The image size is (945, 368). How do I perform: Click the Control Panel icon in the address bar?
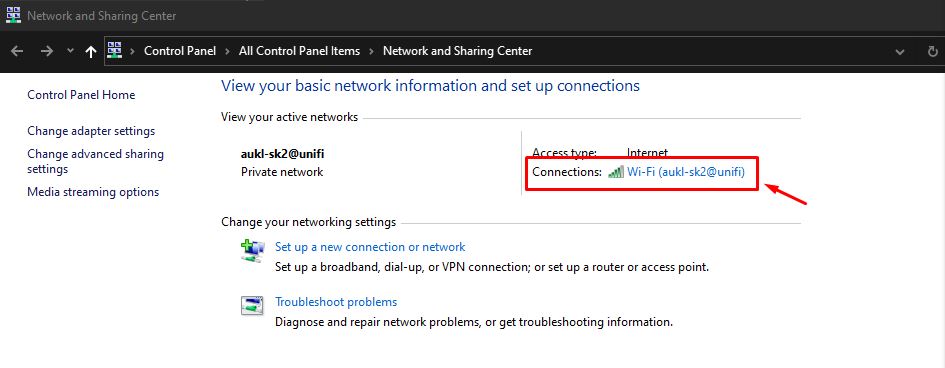[115, 50]
